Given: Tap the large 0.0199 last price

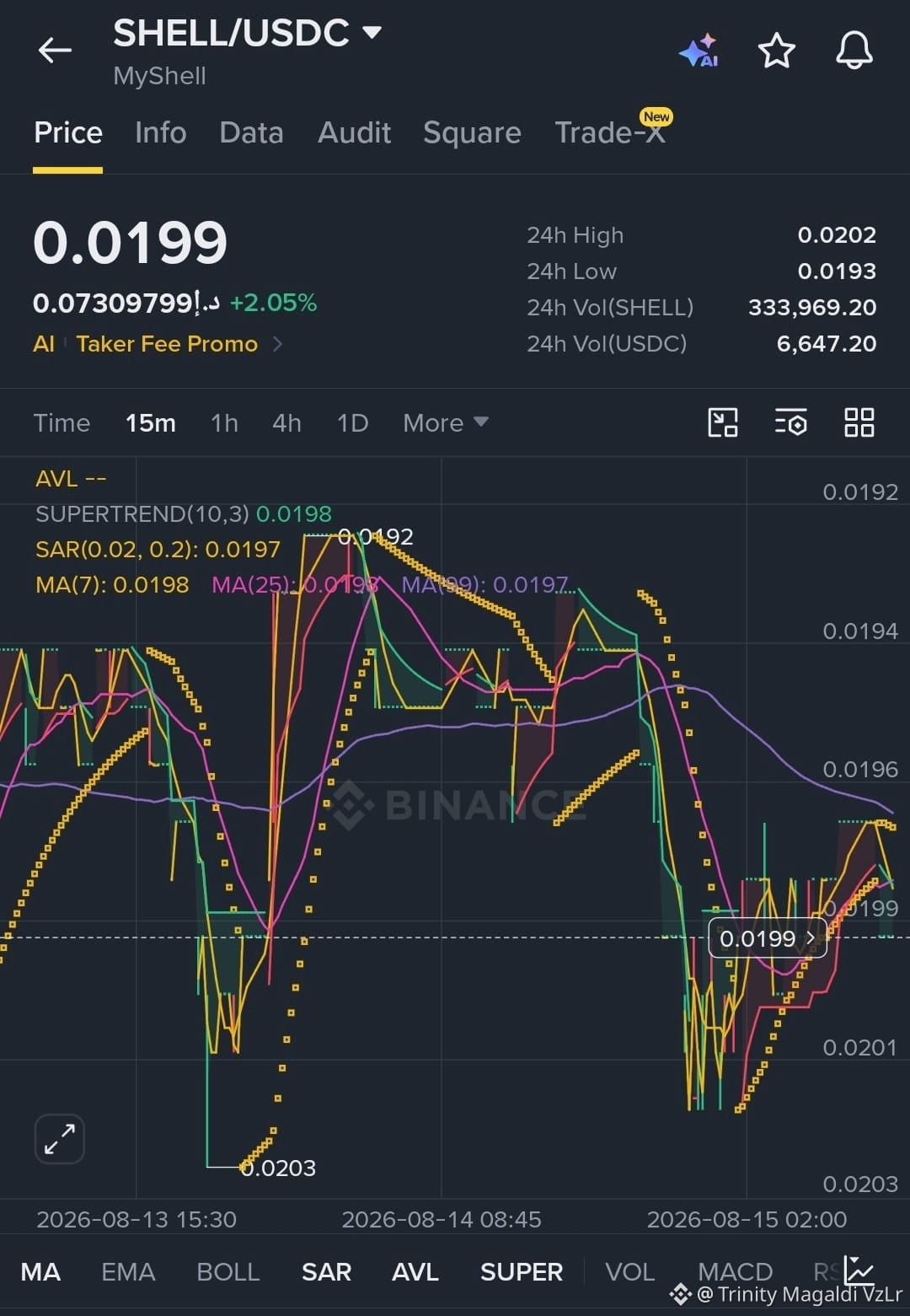Looking at the screenshot, I should 130,243.
